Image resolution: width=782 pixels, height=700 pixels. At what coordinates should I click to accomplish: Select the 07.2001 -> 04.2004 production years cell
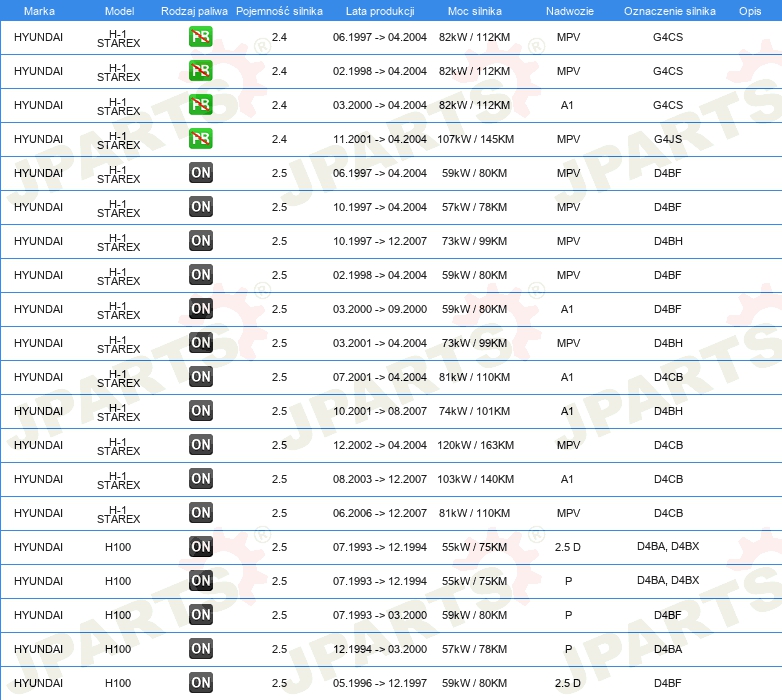pos(380,377)
